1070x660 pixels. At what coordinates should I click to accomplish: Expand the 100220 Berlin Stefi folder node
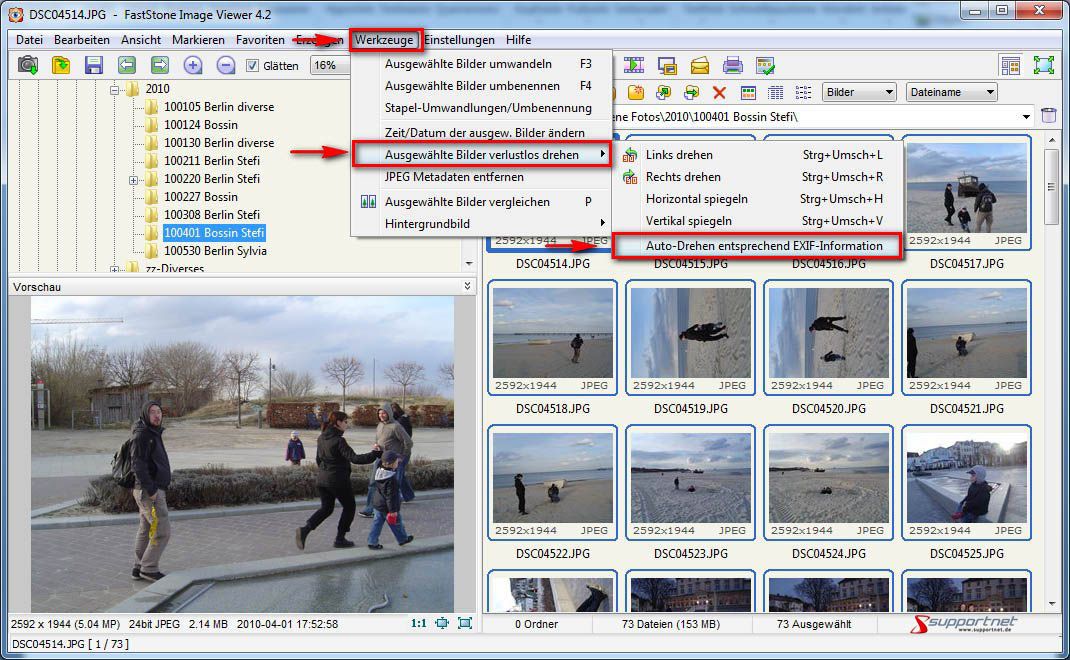click(x=134, y=179)
